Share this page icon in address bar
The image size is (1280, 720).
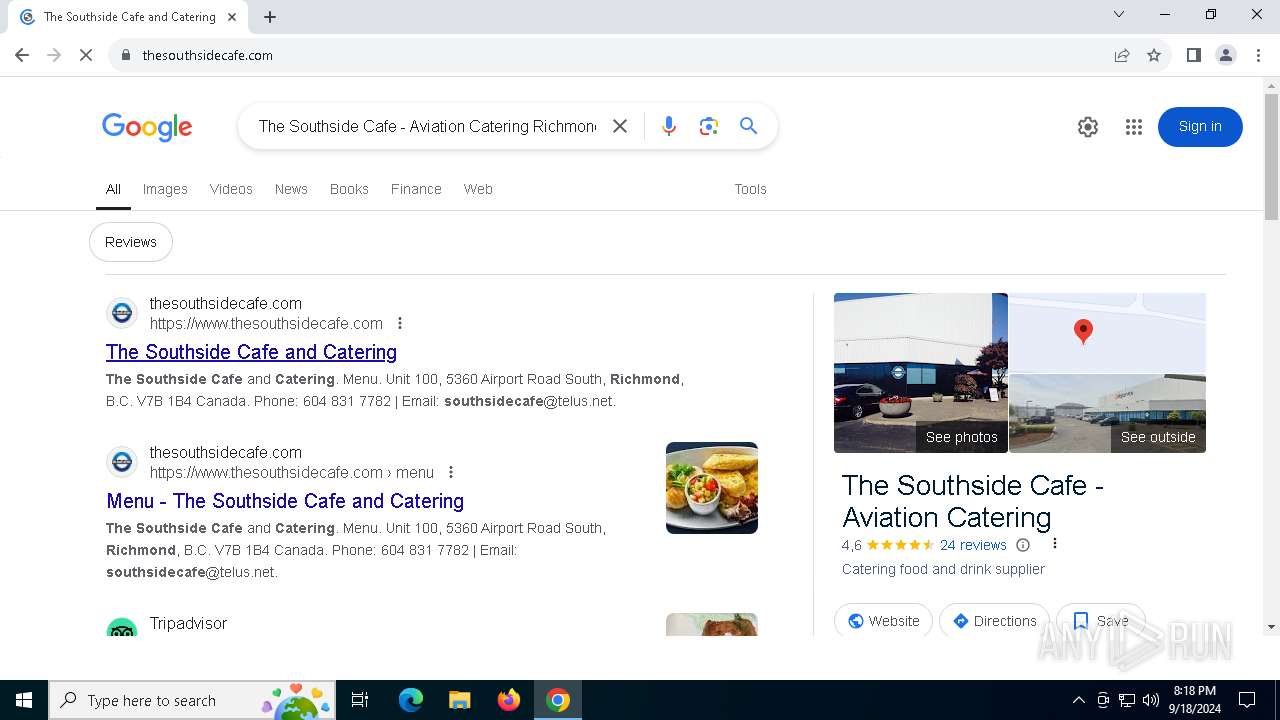1122,55
